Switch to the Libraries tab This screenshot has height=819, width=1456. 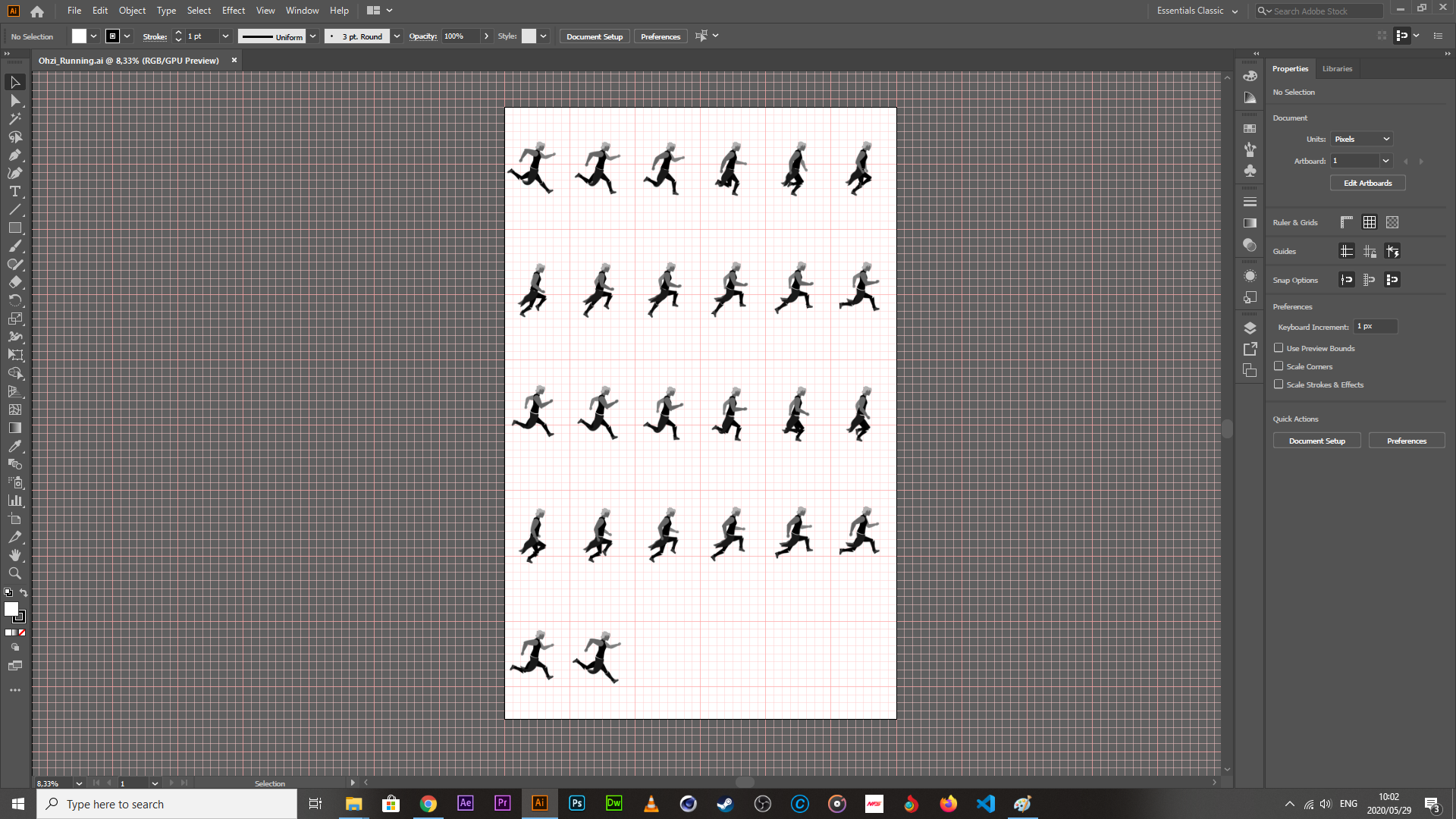point(1337,68)
